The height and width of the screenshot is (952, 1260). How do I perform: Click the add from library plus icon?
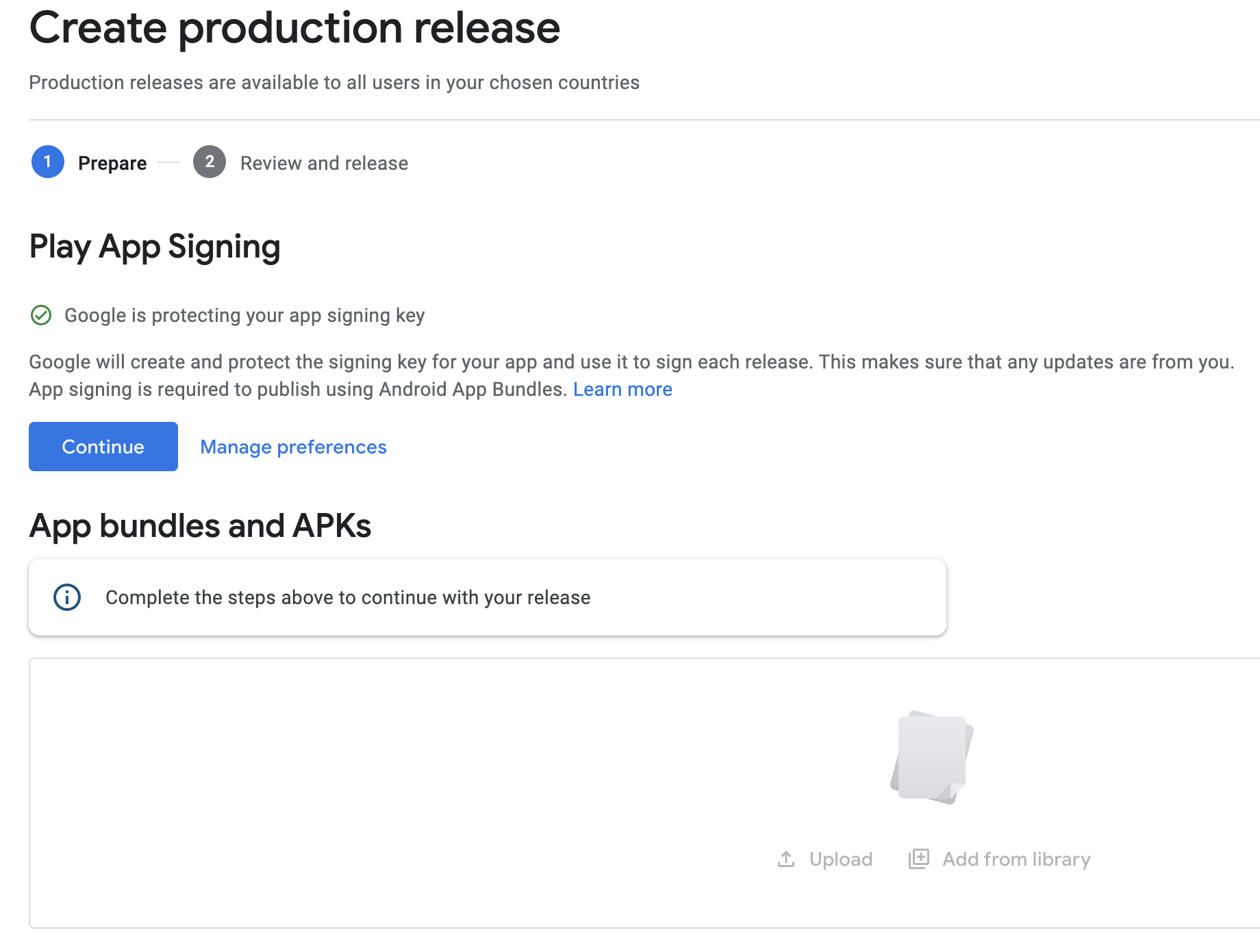click(918, 859)
